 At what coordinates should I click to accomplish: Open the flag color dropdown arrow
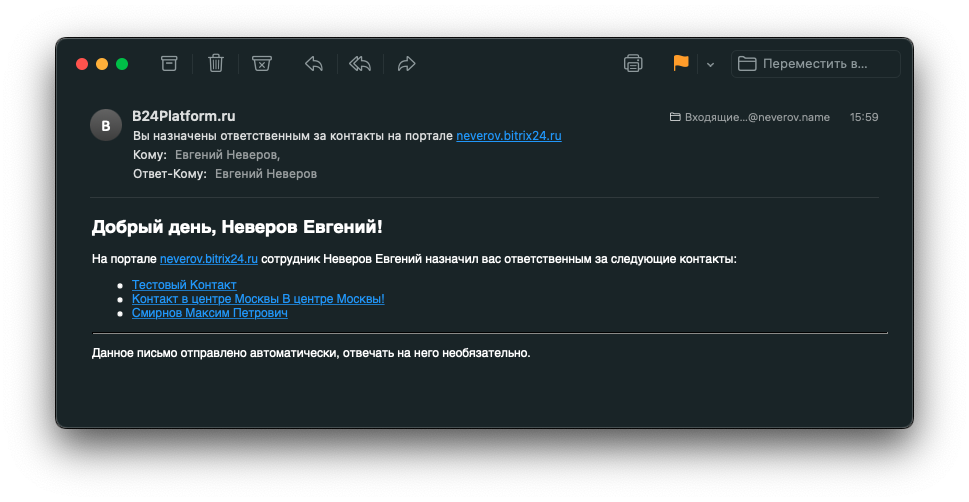(710, 65)
